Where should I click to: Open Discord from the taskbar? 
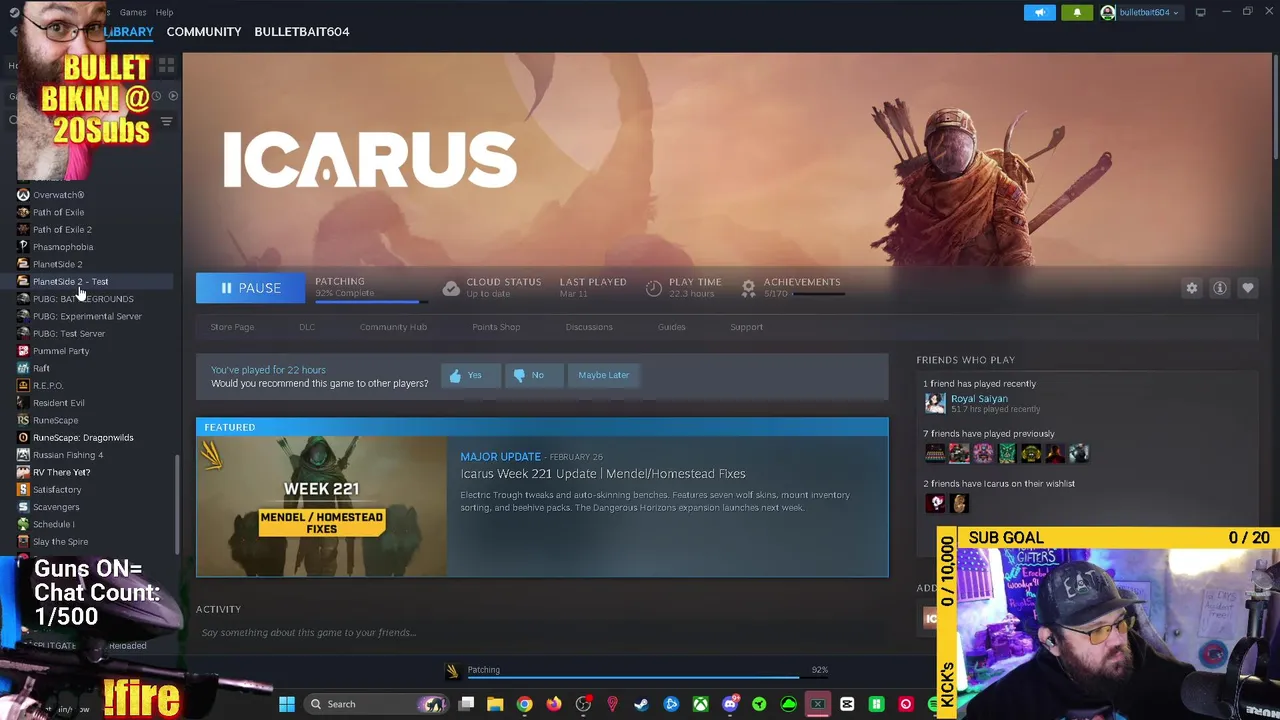point(730,704)
